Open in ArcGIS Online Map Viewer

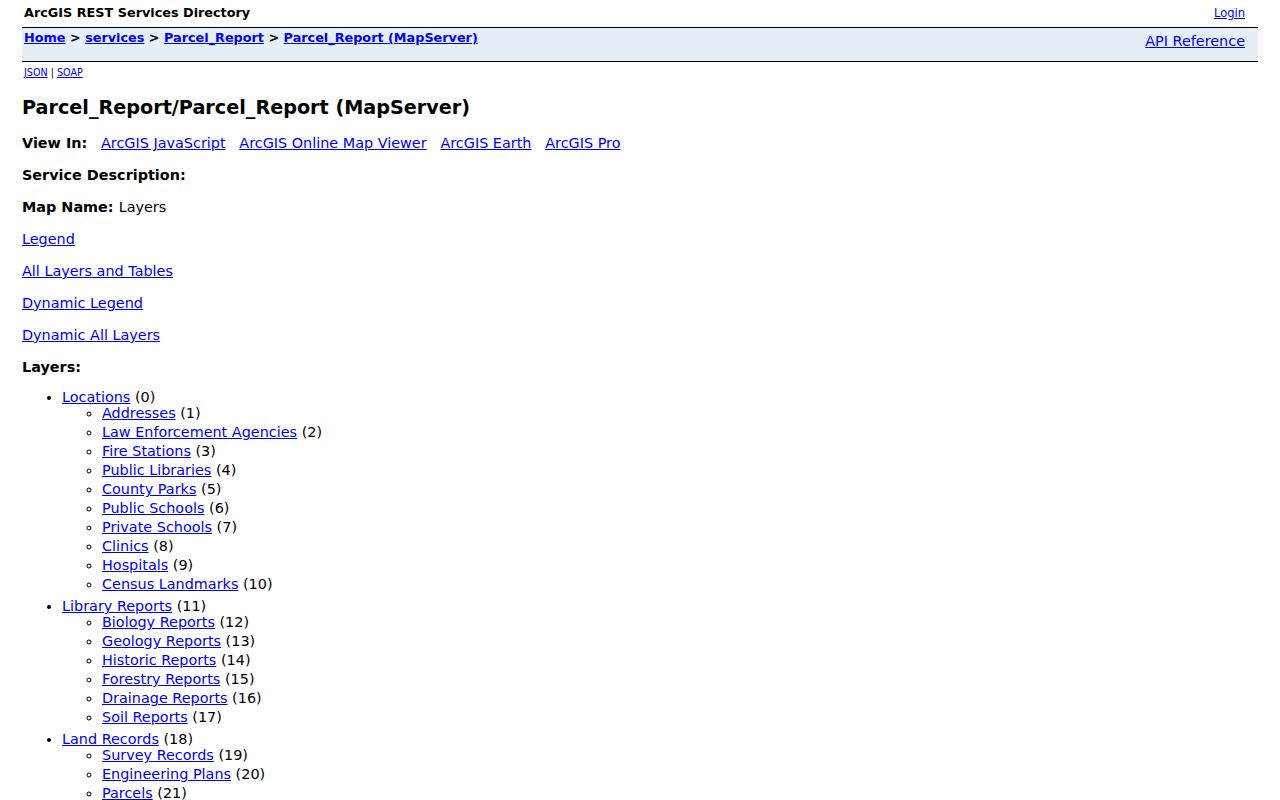(333, 143)
